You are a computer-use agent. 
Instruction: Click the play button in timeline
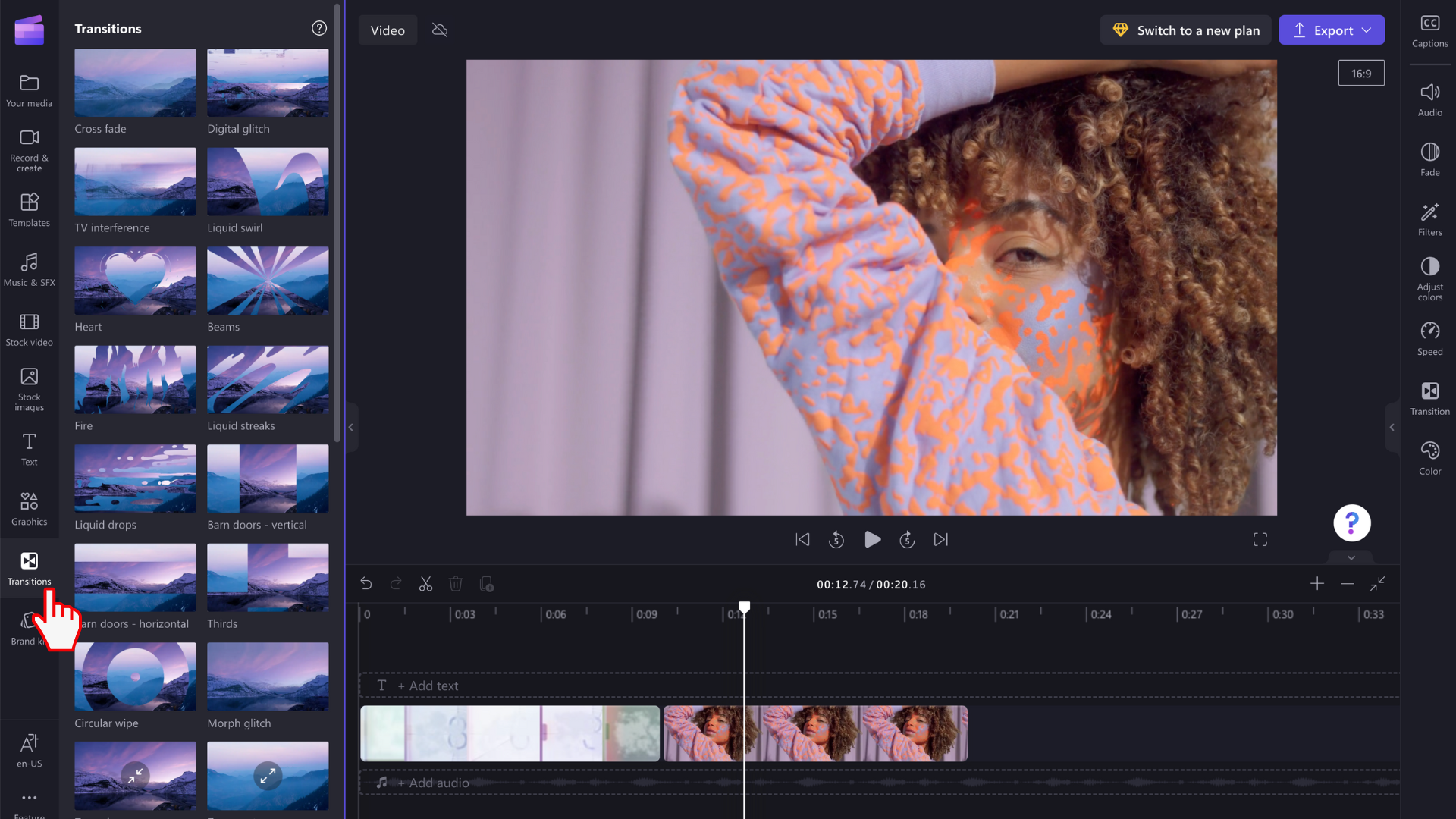point(871,540)
